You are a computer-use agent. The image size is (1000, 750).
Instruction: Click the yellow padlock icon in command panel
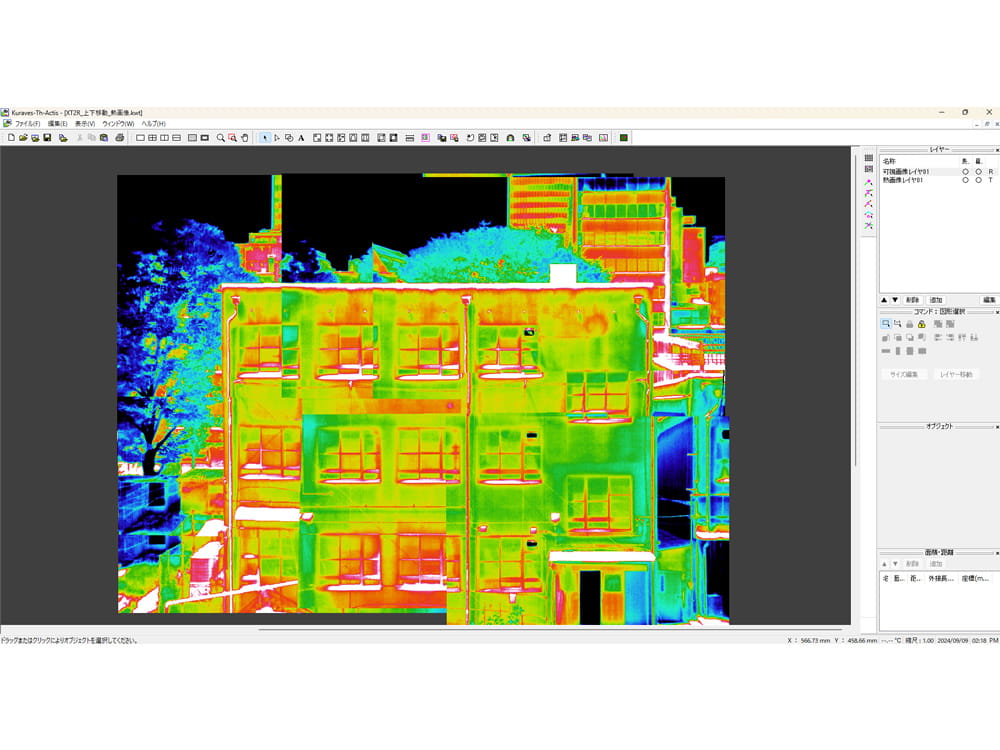tap(921, 324)
